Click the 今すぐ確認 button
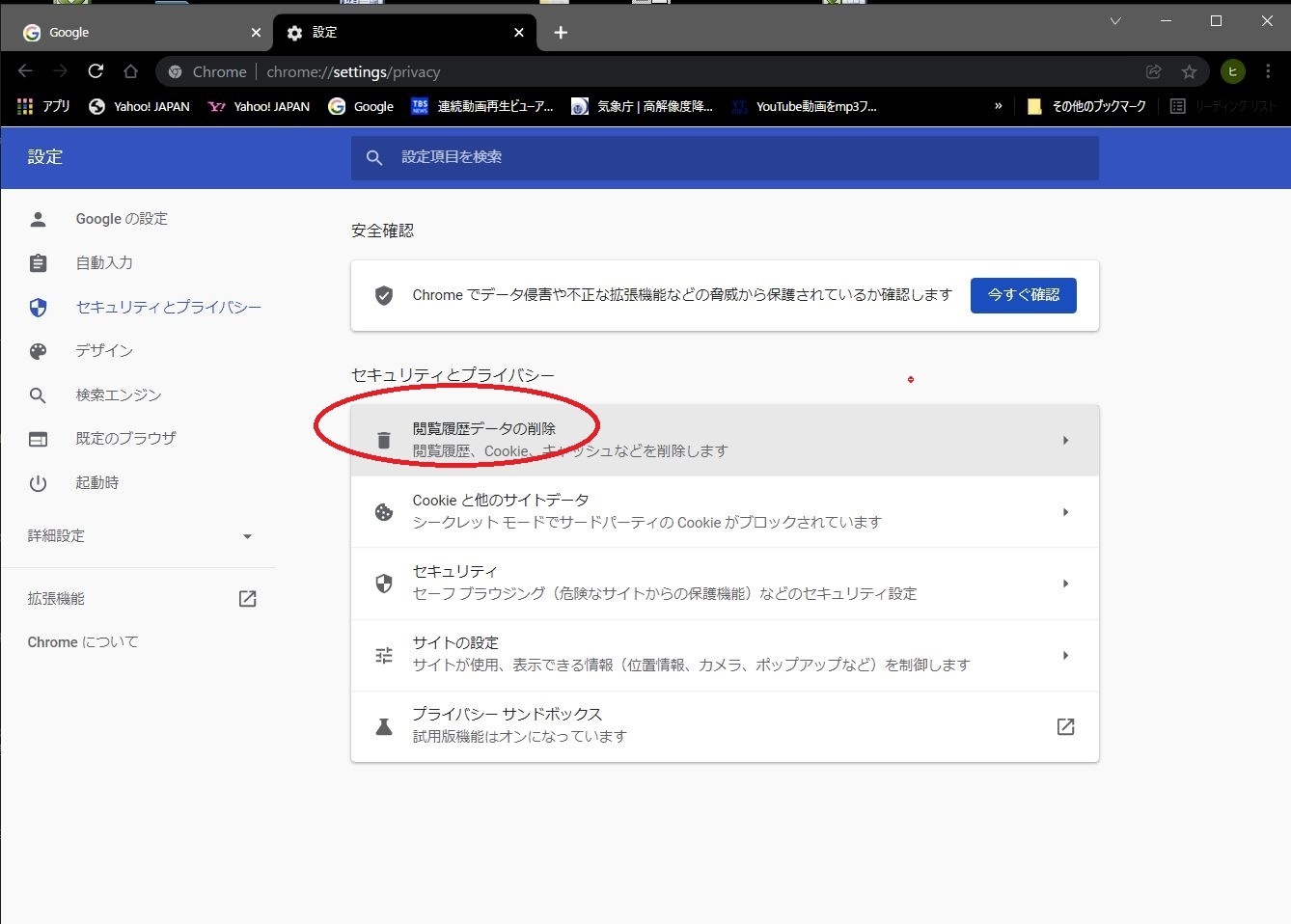 tap(1024, 295)
